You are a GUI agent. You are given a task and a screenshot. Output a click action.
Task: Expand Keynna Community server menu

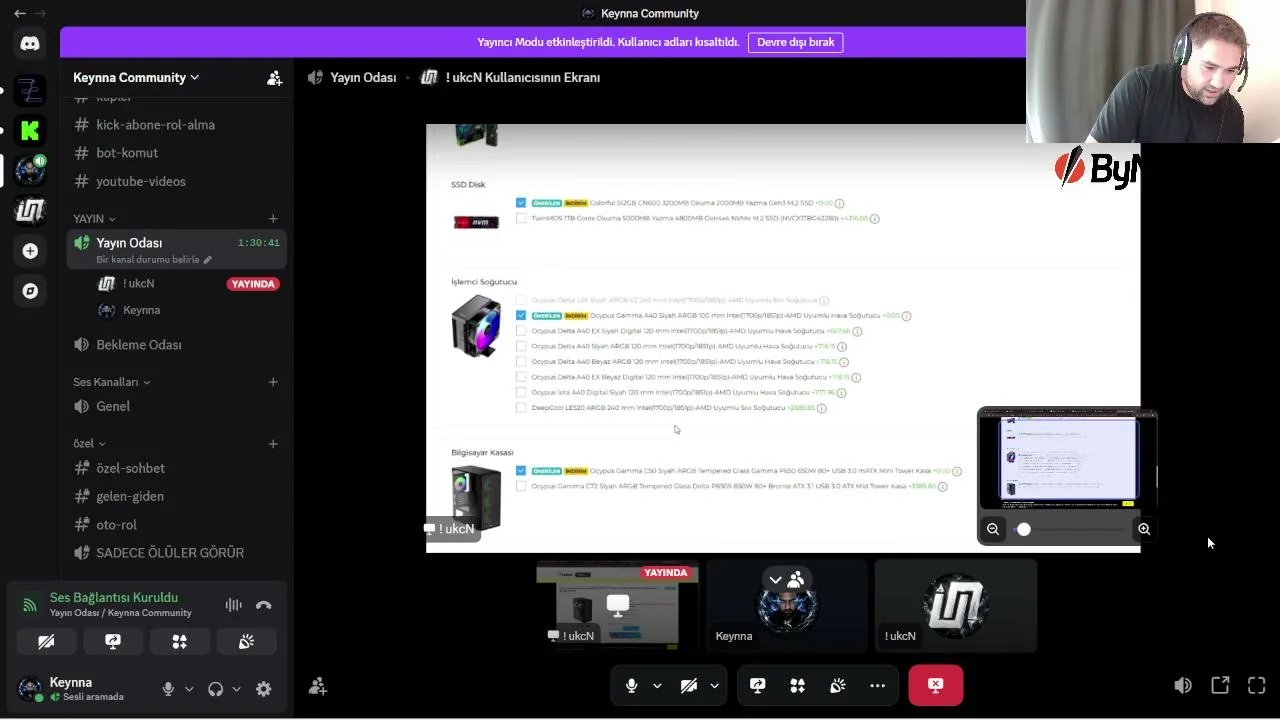tap(136, 78)
